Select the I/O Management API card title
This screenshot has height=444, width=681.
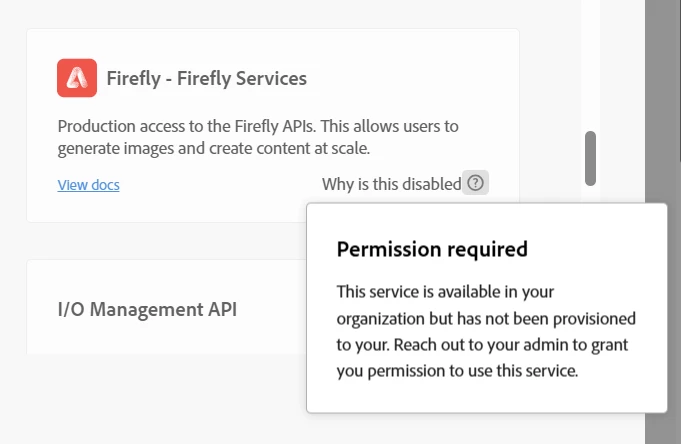tap(147, 309)
